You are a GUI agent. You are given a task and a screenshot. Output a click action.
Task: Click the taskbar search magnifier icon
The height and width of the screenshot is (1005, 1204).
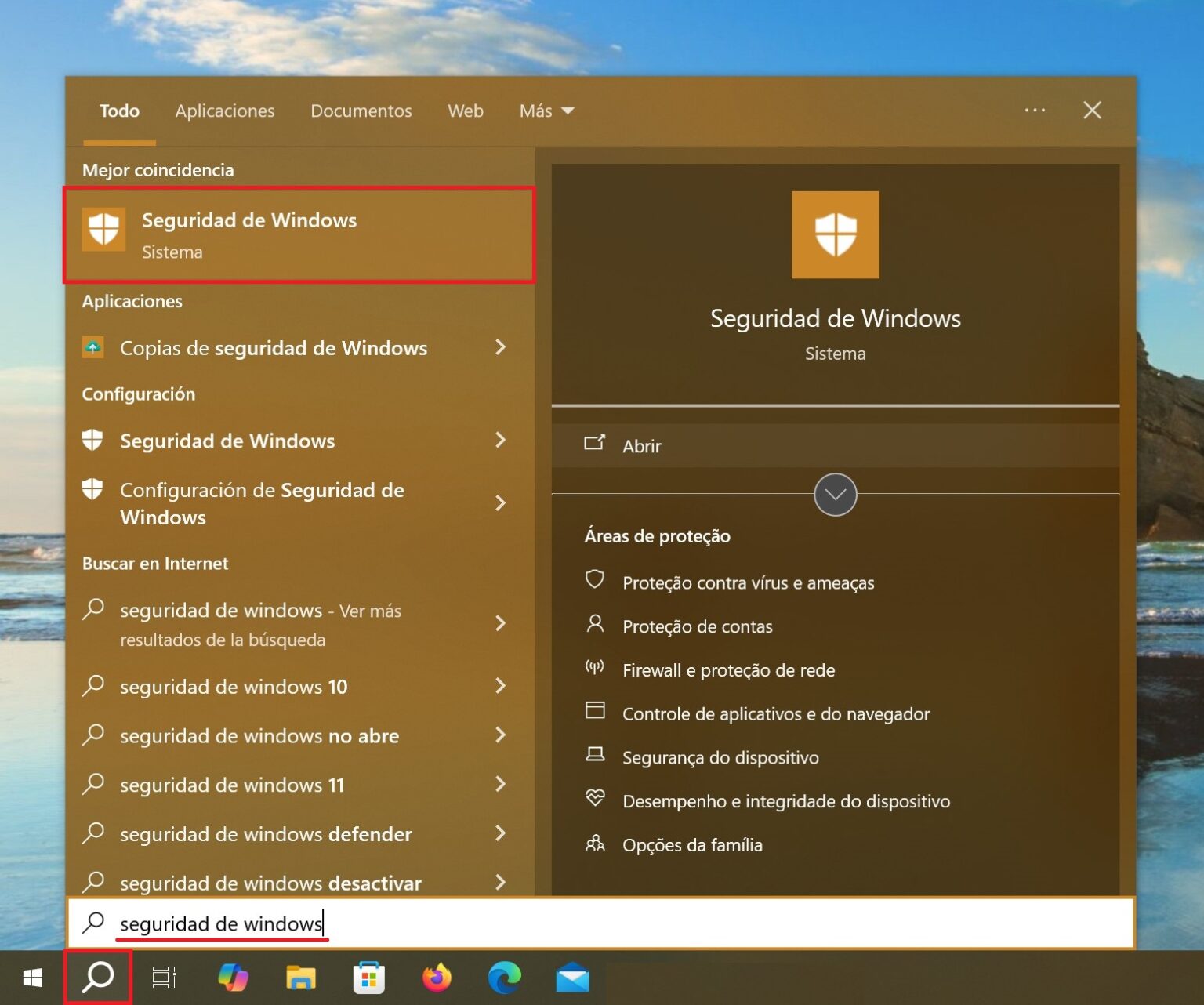tap(98, 977)
